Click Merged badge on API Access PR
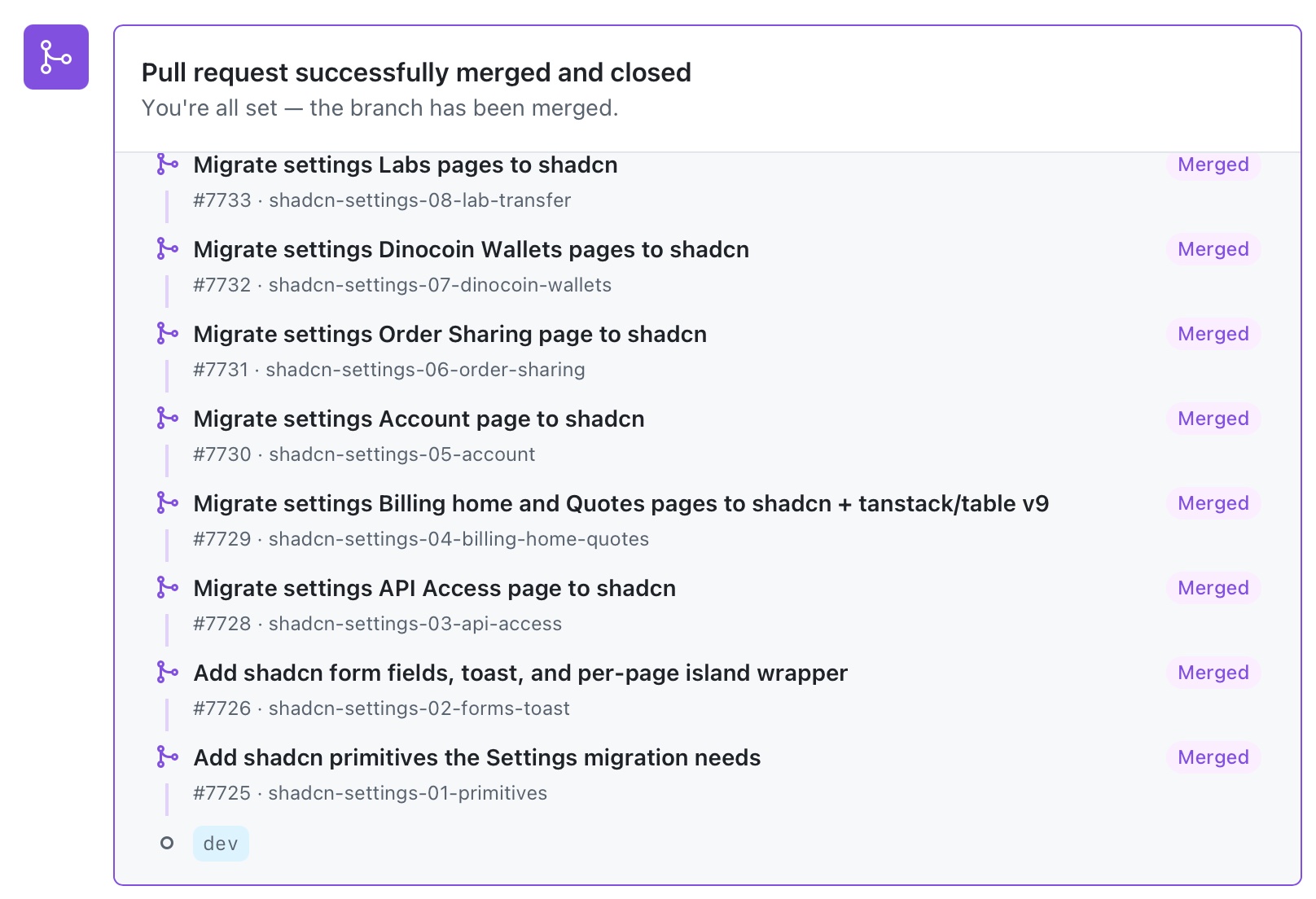Image resolution: width=1316 pixels, height=899 pixels. 1213,588
